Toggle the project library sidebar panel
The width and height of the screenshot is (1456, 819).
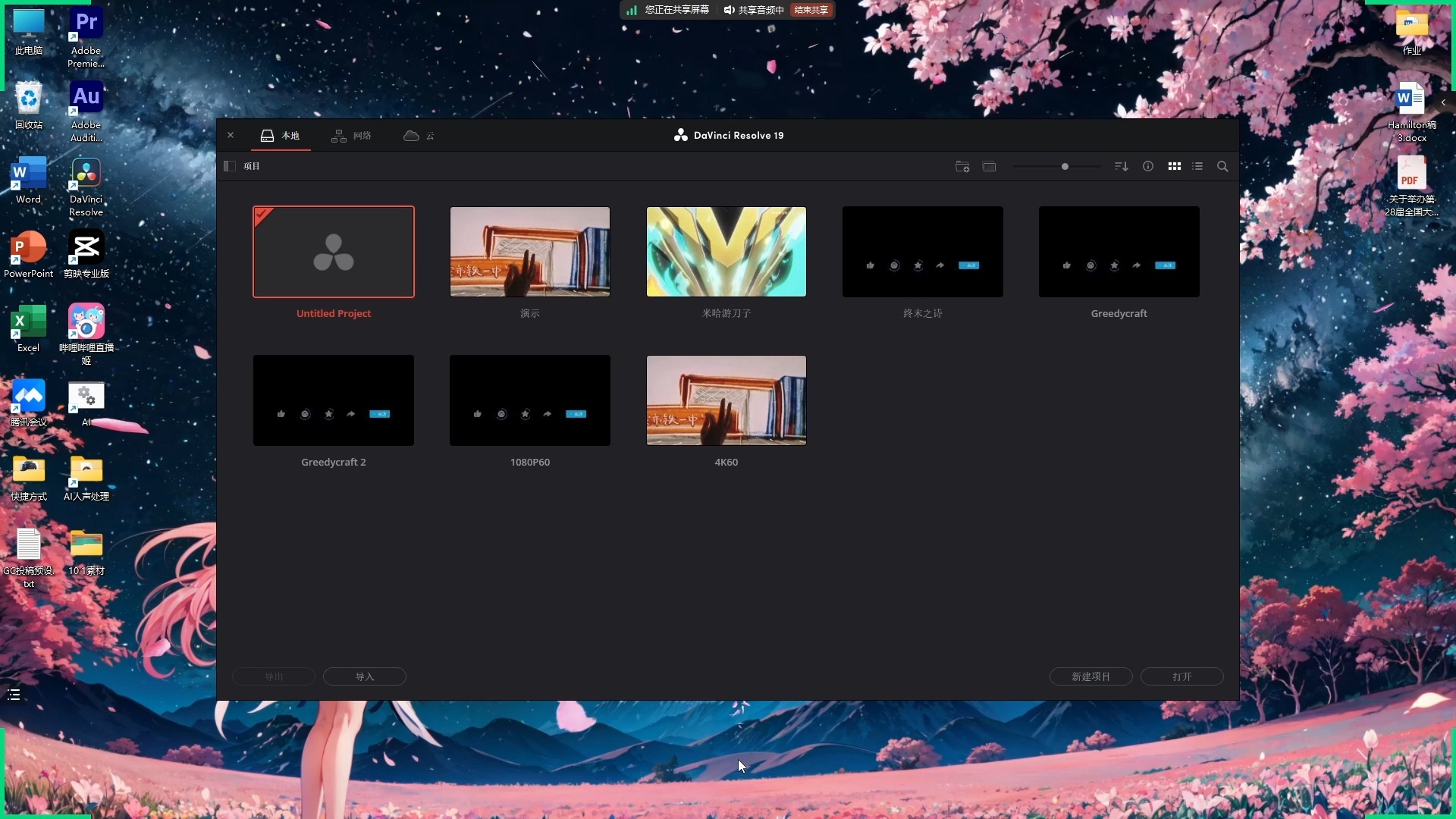(x=230, y=166)
